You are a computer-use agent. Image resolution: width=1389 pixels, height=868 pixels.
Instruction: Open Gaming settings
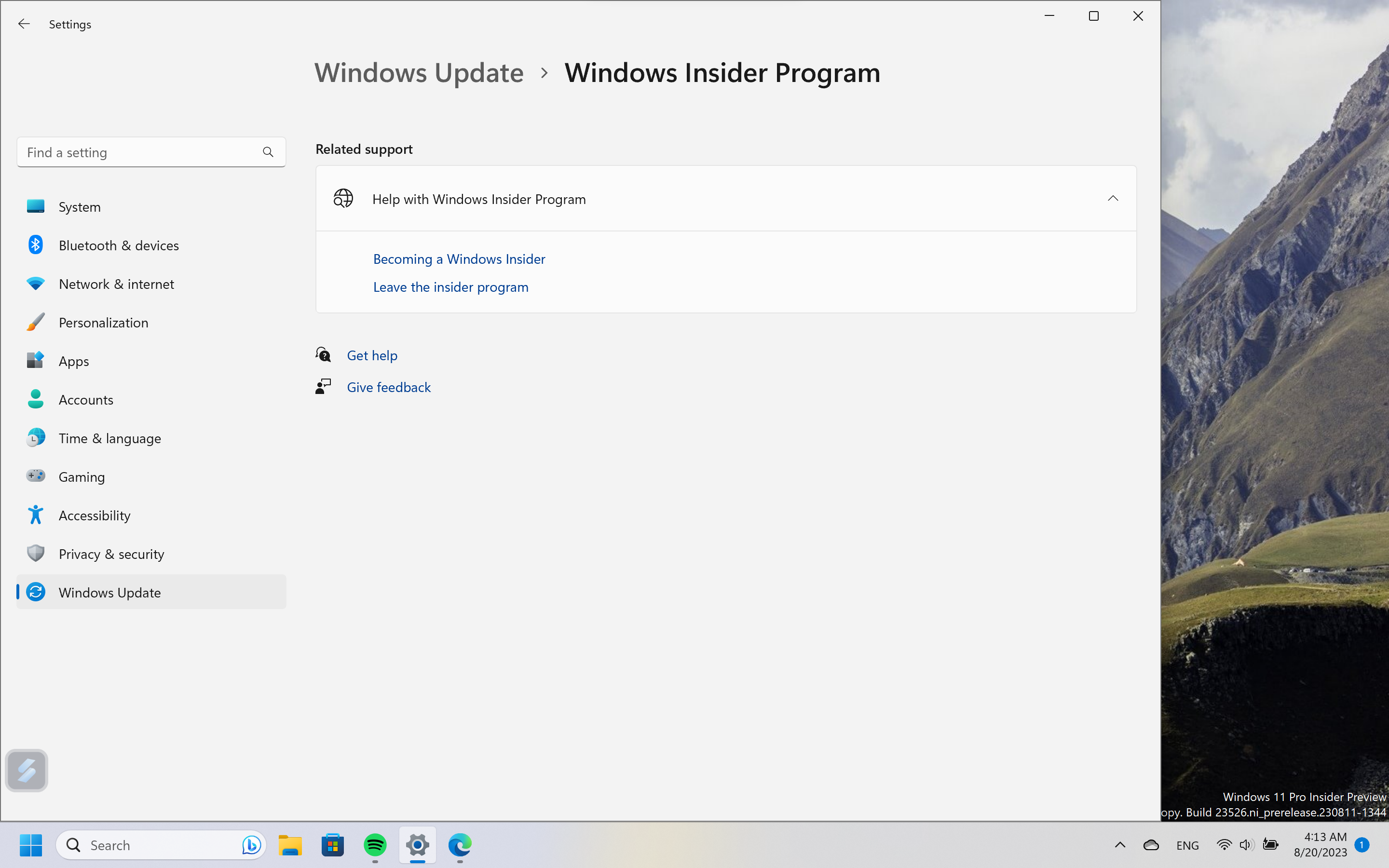pyautogui.click(x=82, y=476)
